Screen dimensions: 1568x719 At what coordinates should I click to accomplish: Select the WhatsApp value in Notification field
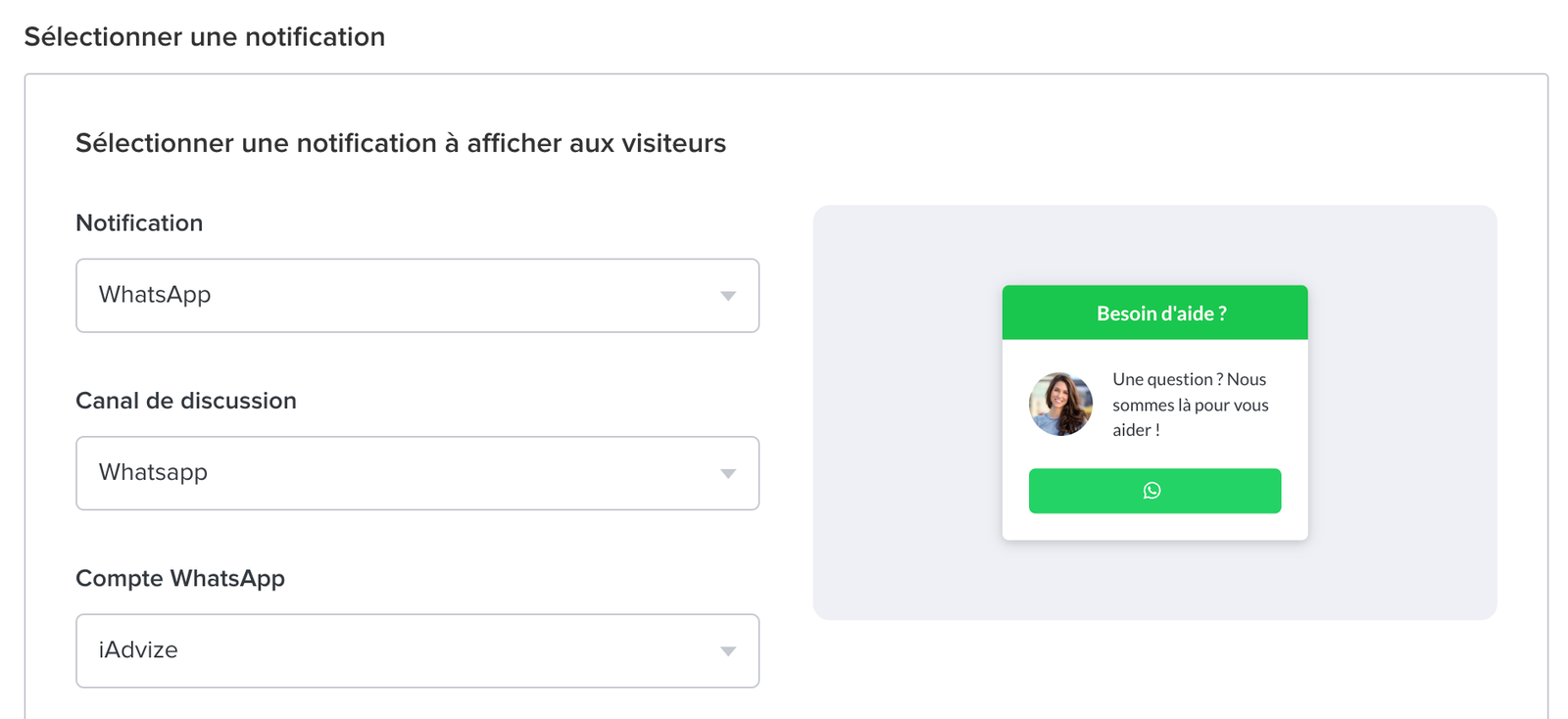(155, 295)
